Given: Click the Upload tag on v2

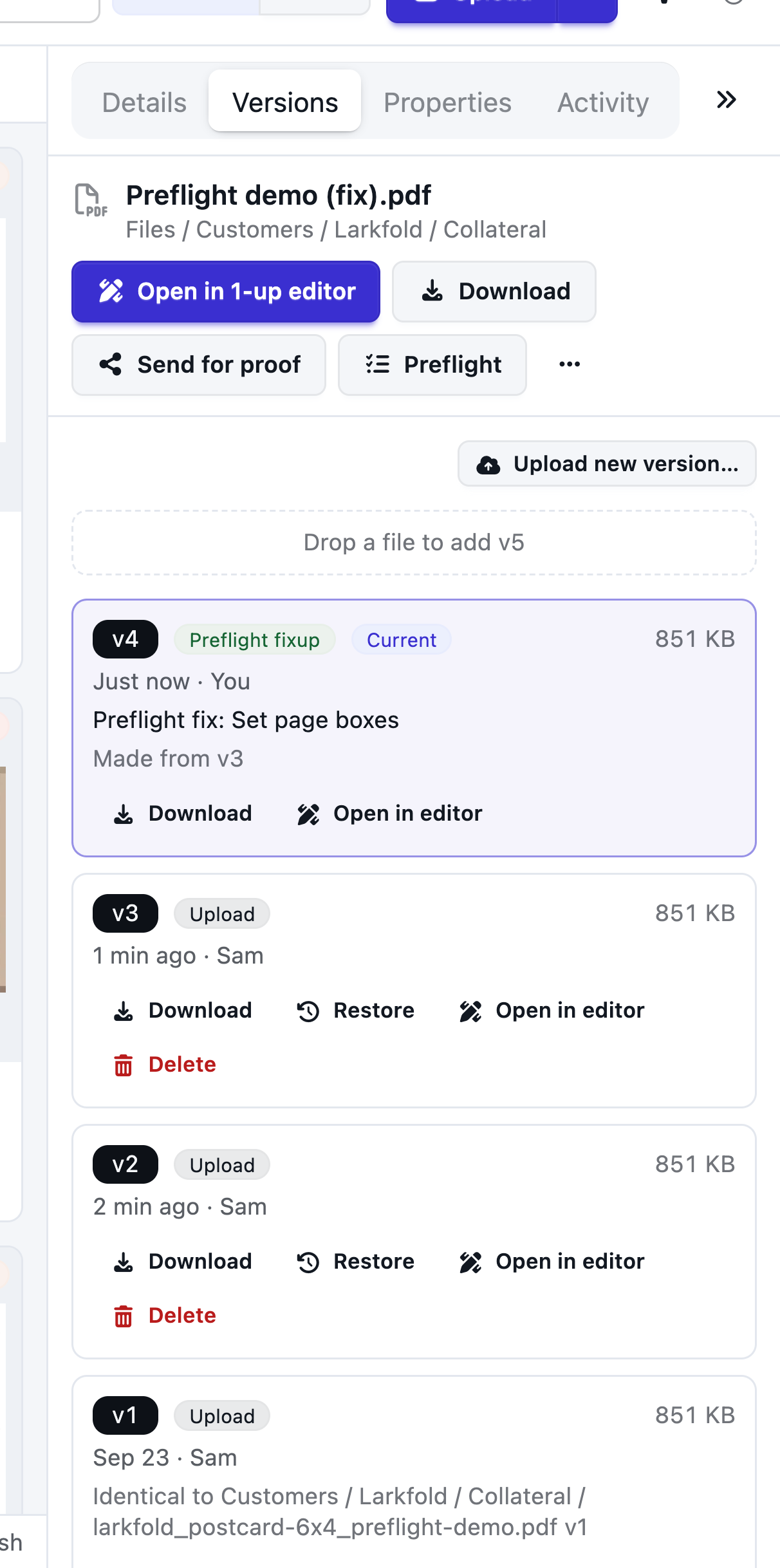Looking at the screenshot, I should click(222, 1165).
